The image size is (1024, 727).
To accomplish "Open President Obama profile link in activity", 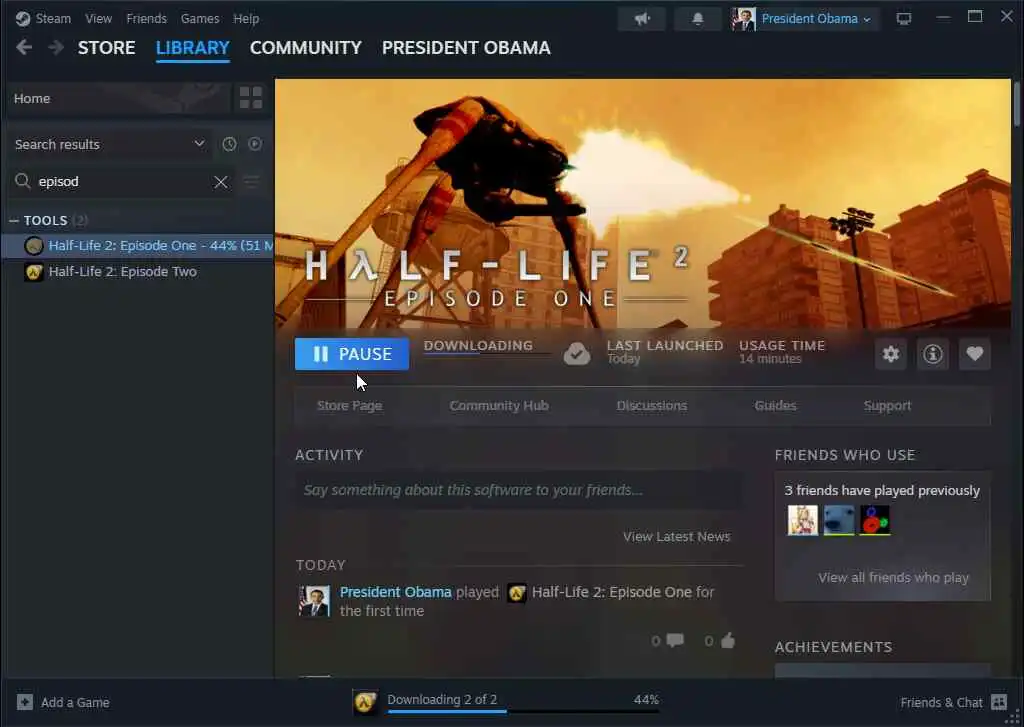I will (396, 592).
